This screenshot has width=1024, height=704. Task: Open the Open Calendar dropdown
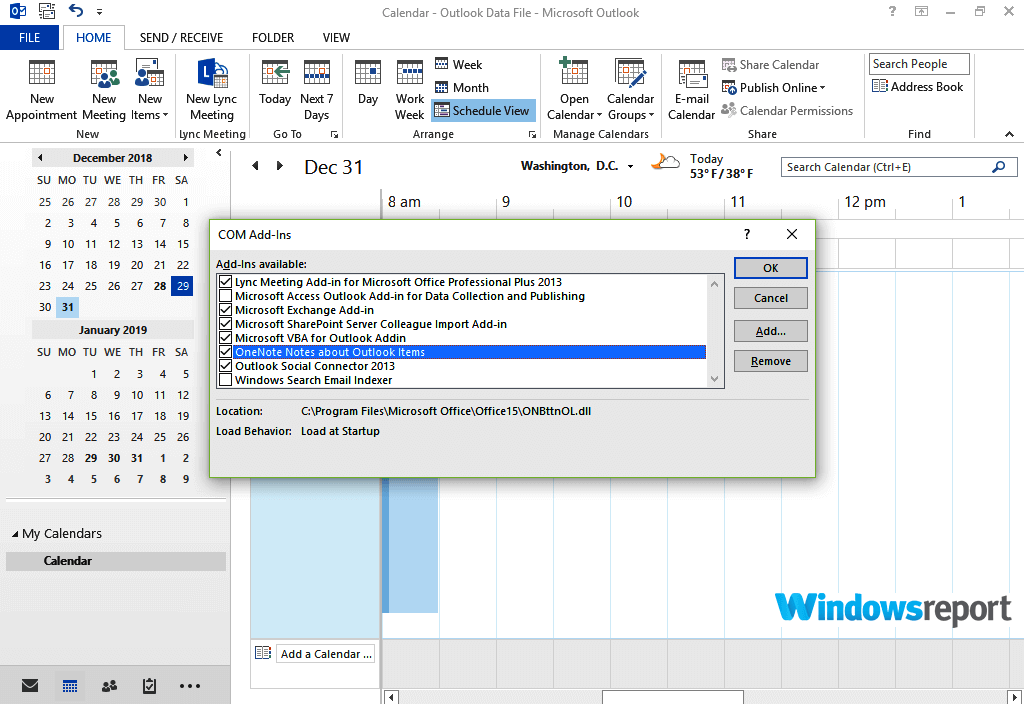pyautogui.click(x=574, y=90)
